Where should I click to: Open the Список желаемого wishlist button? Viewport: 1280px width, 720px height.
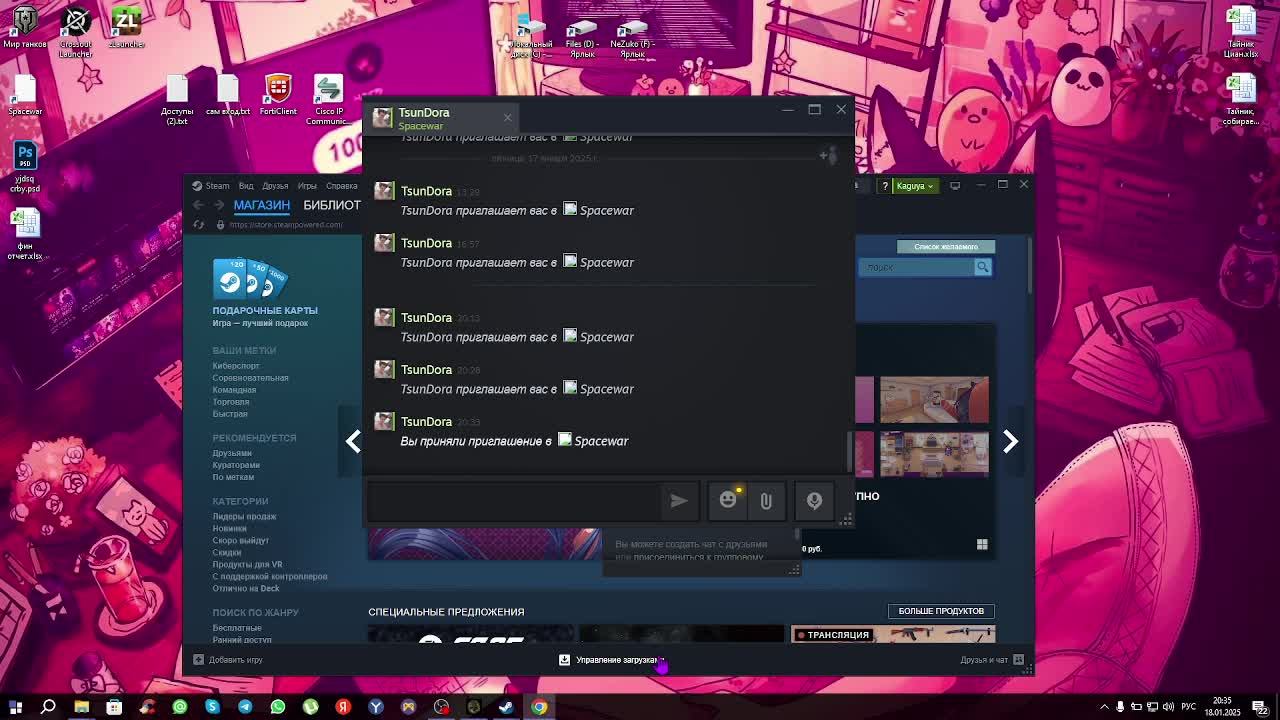click(946, 246)
